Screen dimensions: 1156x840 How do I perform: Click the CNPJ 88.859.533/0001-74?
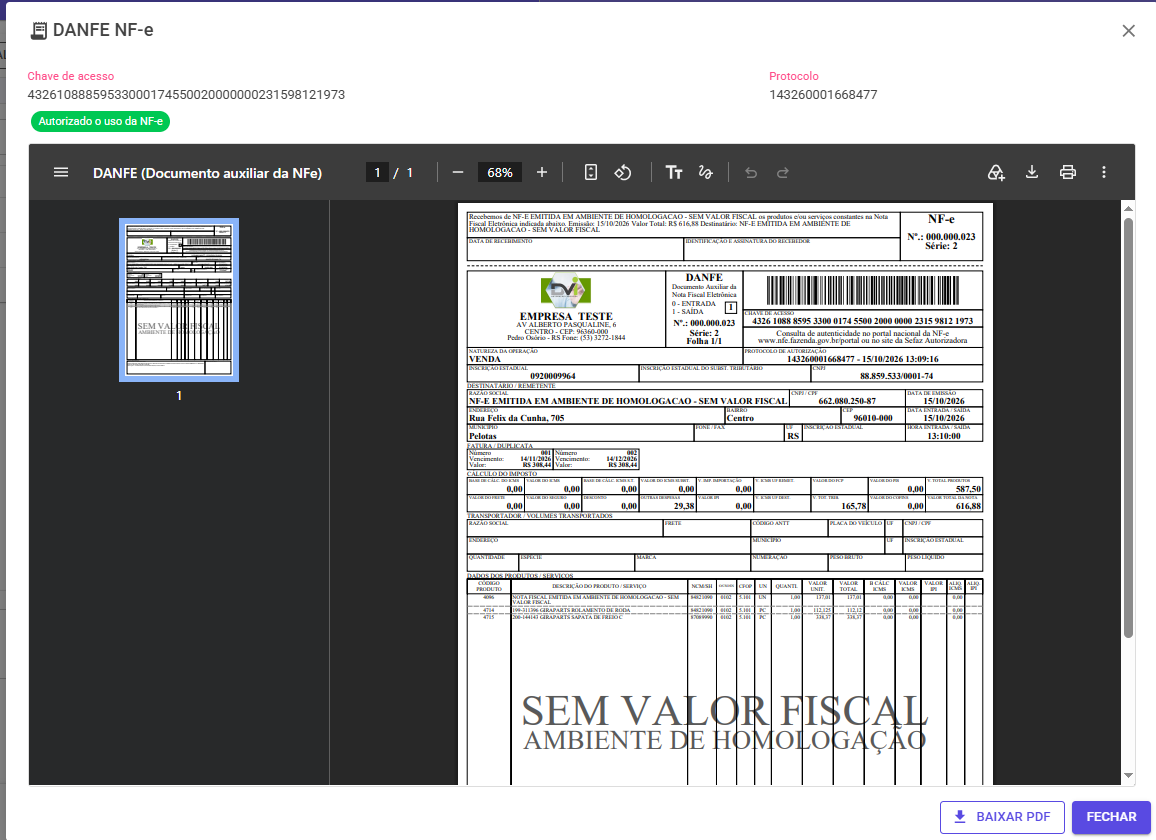tap(896, 376)
